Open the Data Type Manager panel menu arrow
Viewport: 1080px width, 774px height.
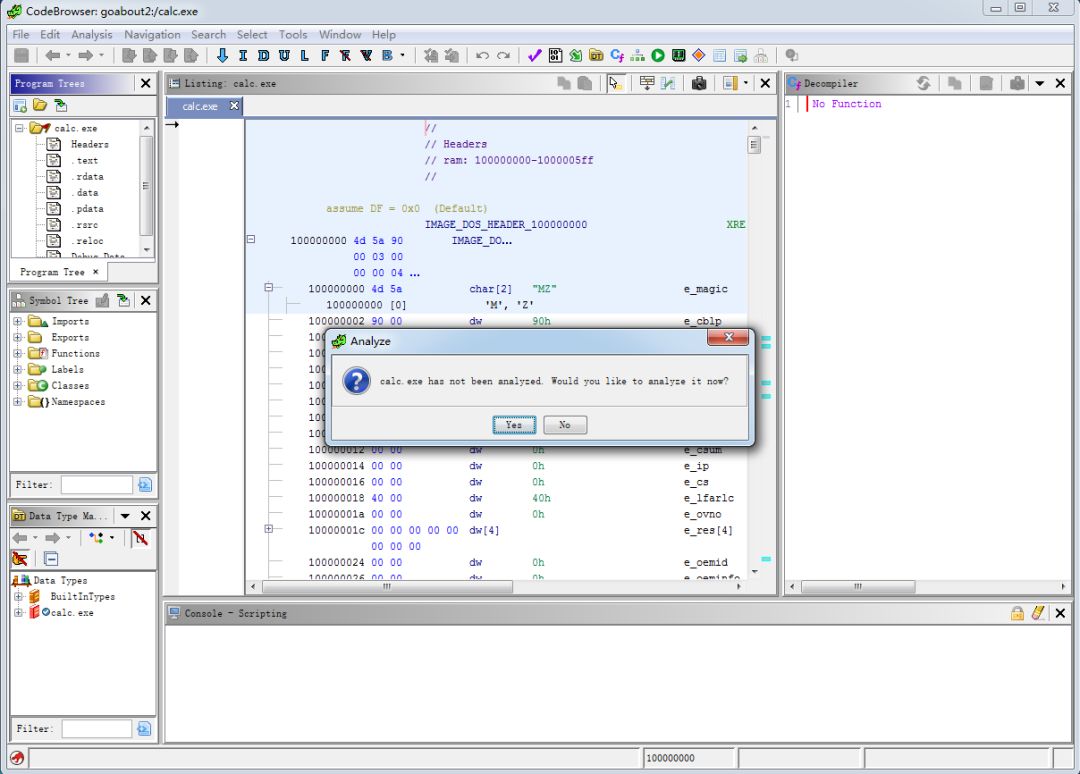point(125,516)
